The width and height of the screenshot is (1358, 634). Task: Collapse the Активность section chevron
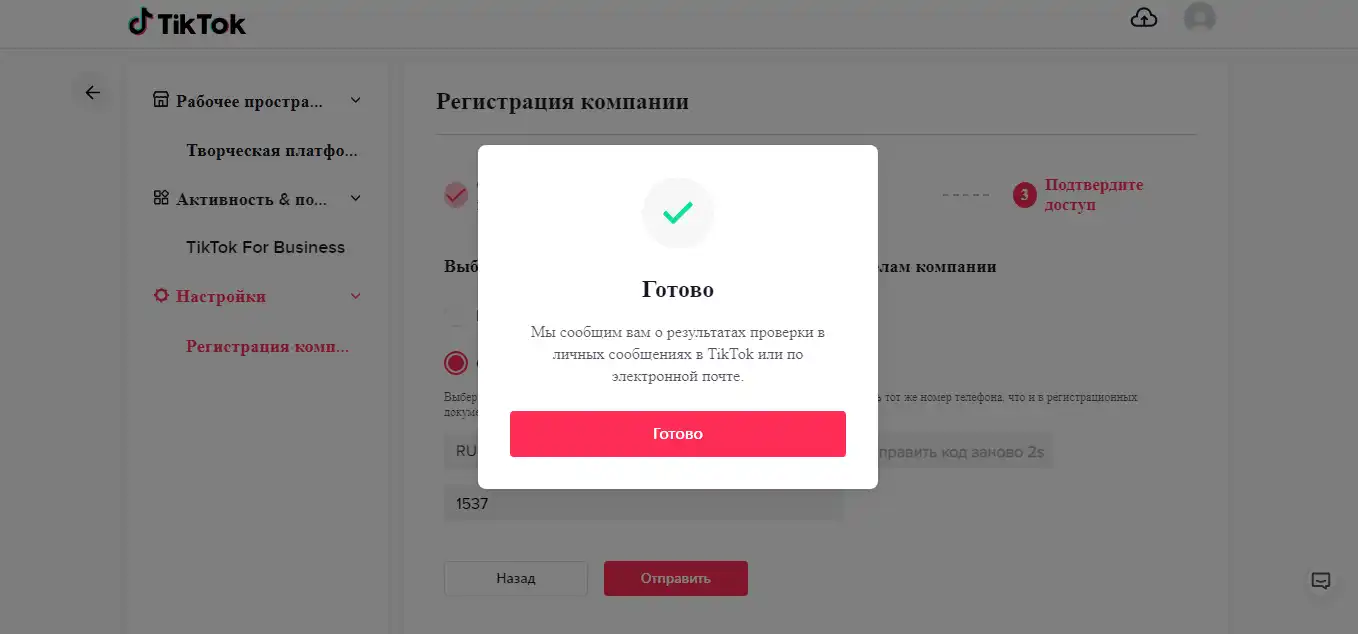pos(355,198)
